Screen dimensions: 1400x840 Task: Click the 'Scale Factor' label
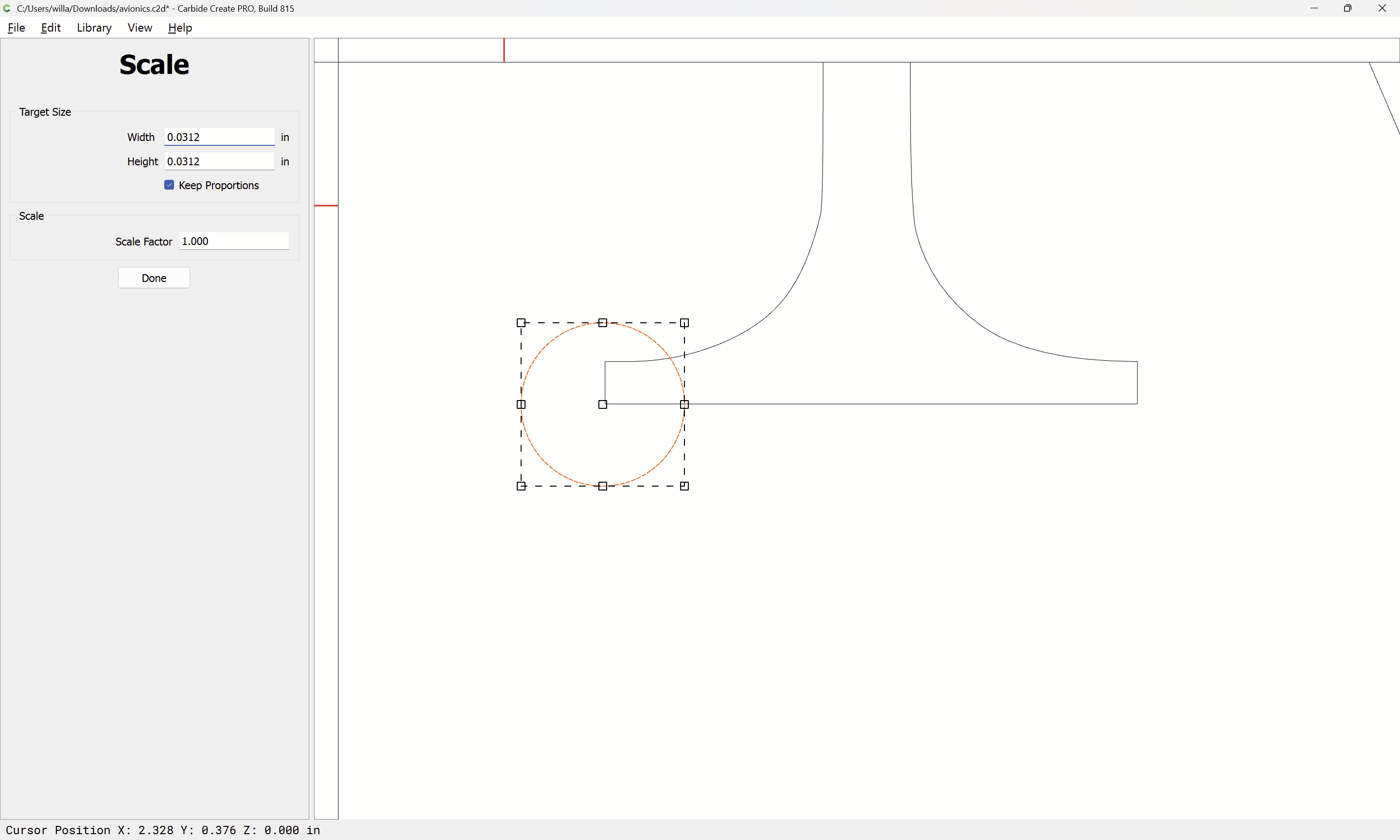pyautogui.click(x=144, y=242)
